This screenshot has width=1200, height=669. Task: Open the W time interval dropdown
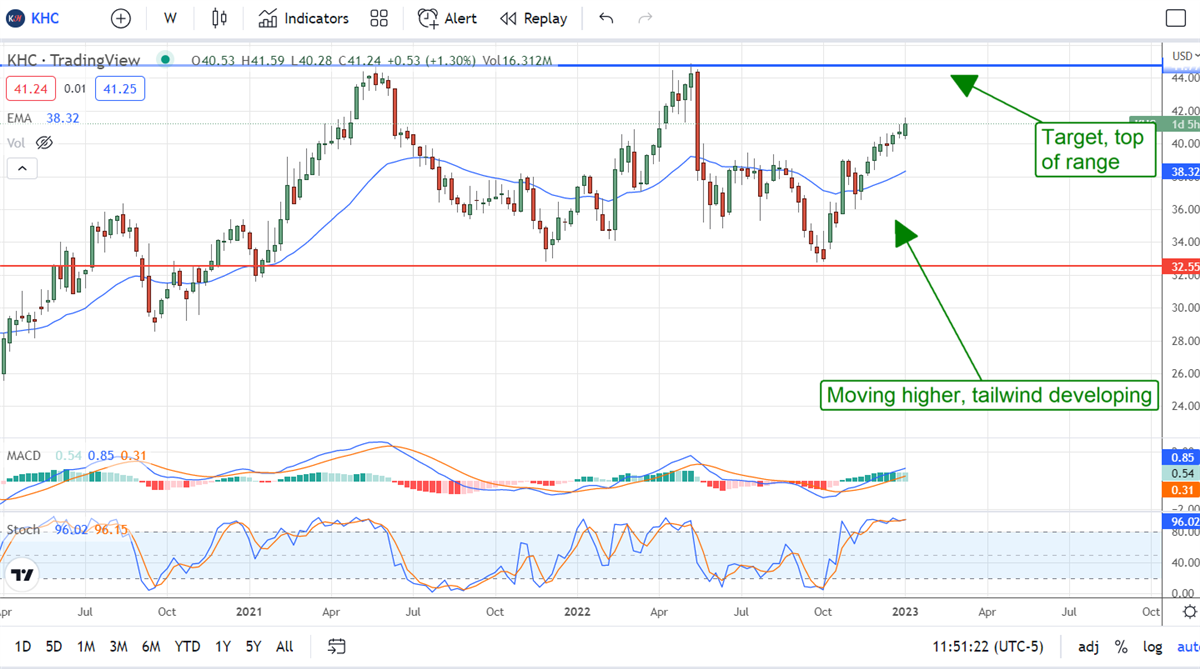click(170, 18)
